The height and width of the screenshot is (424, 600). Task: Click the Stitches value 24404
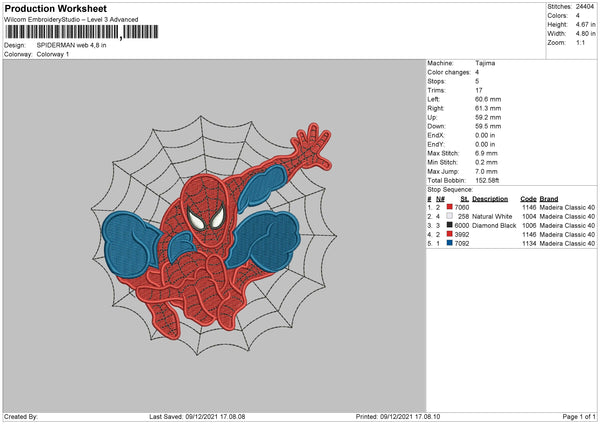(x=585, y=7)
